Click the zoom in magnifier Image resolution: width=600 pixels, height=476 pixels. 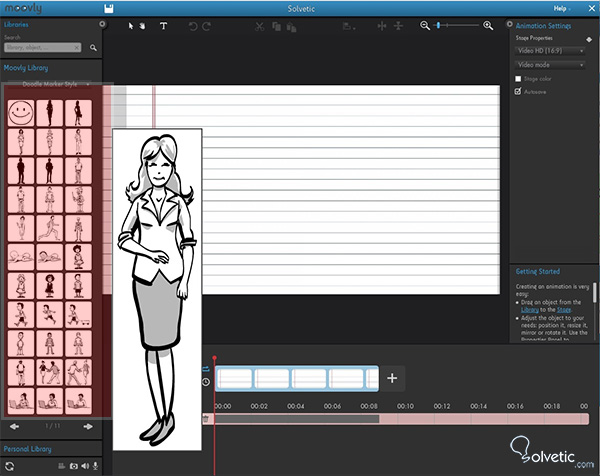click(488, 26)
